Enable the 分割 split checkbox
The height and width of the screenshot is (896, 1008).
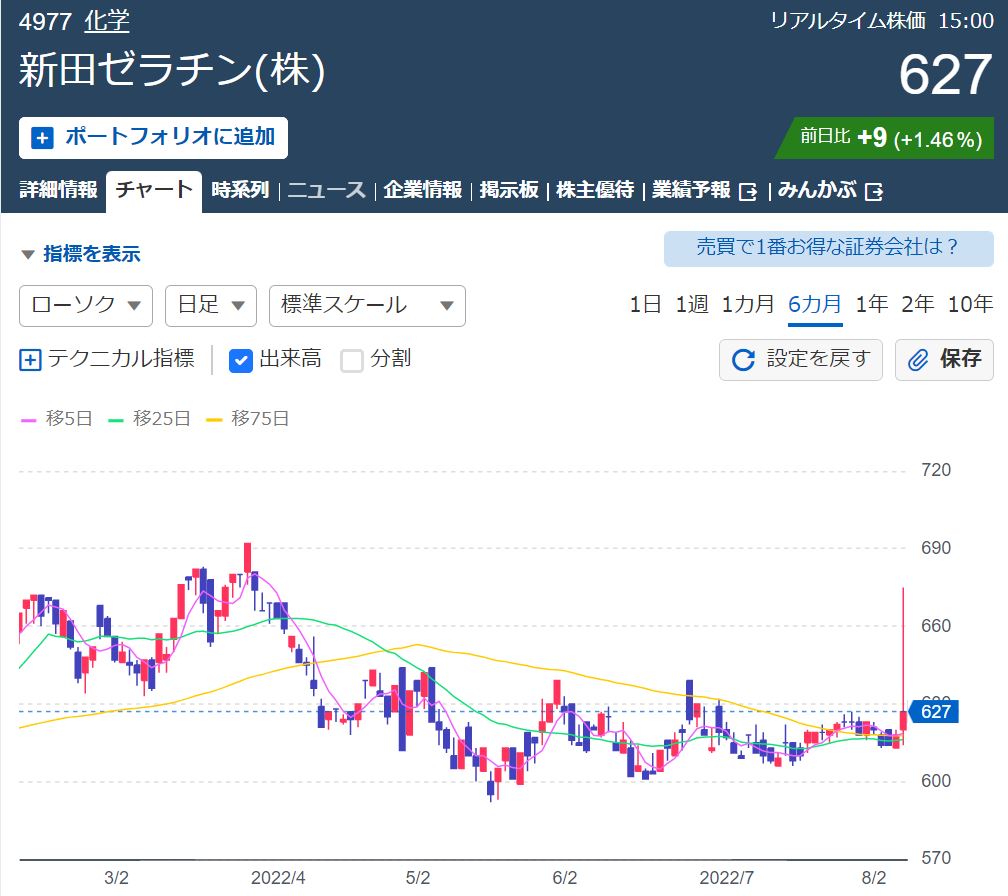pyautogui.click(x=352, y=361)
